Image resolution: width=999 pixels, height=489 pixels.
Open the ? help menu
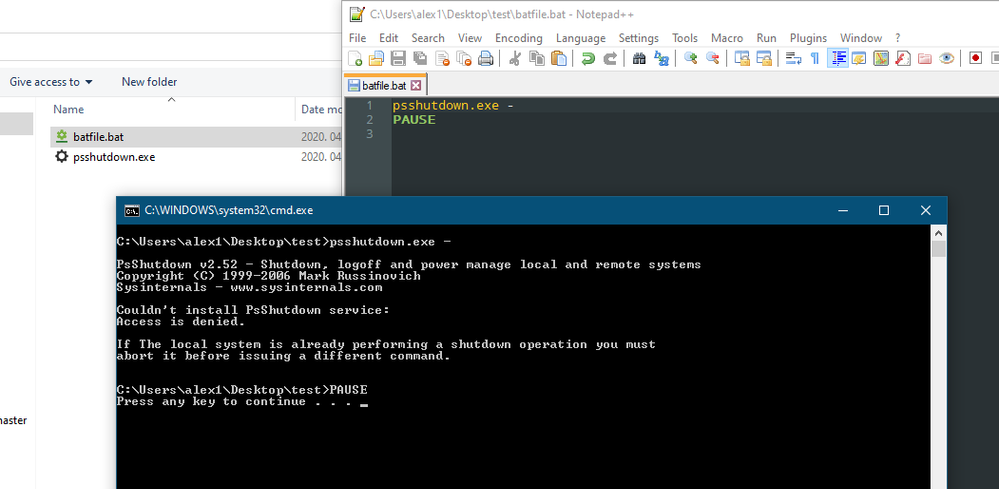click(x=898, y=38)
